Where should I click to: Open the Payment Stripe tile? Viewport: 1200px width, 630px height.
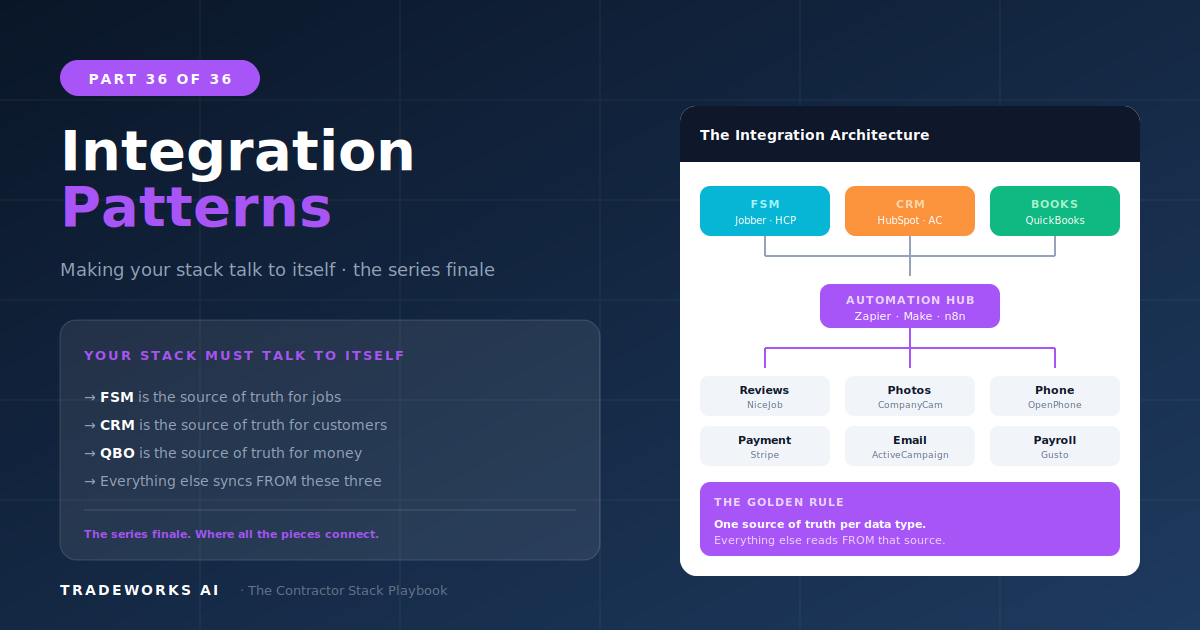pos(765,446)
